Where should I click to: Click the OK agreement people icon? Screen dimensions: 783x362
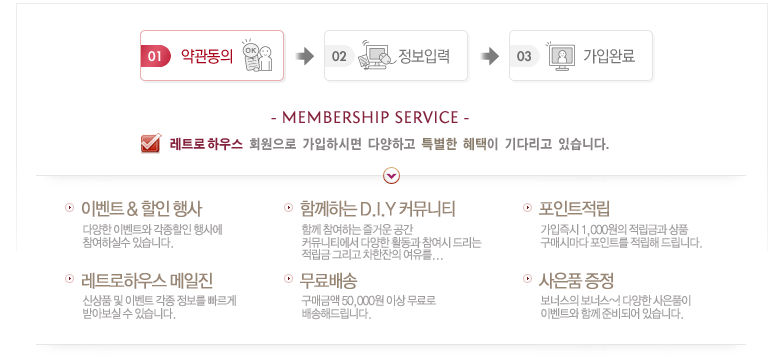click(x=257, y=55)
